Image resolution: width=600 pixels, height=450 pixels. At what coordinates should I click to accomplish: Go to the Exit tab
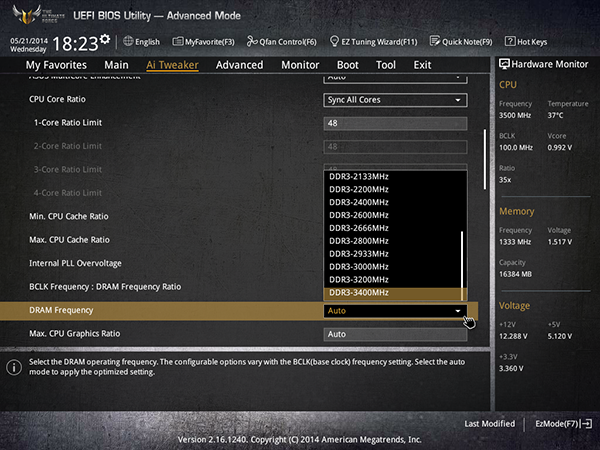point(422,65)
